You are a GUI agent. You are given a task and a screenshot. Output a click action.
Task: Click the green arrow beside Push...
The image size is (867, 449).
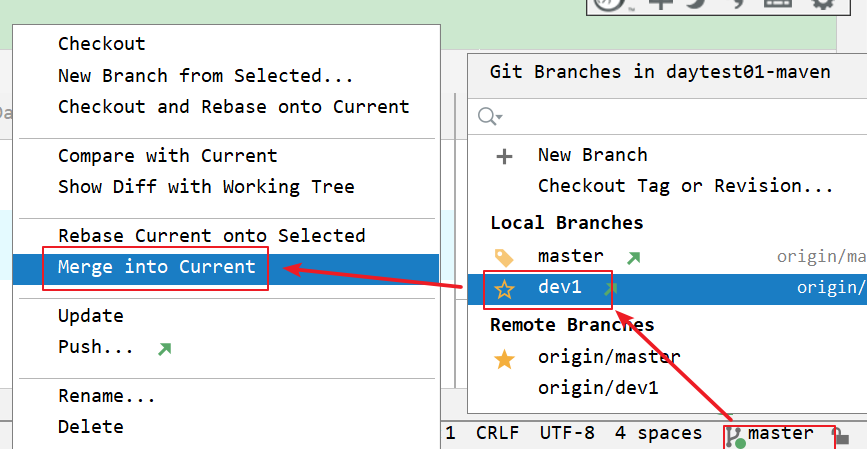164,349
